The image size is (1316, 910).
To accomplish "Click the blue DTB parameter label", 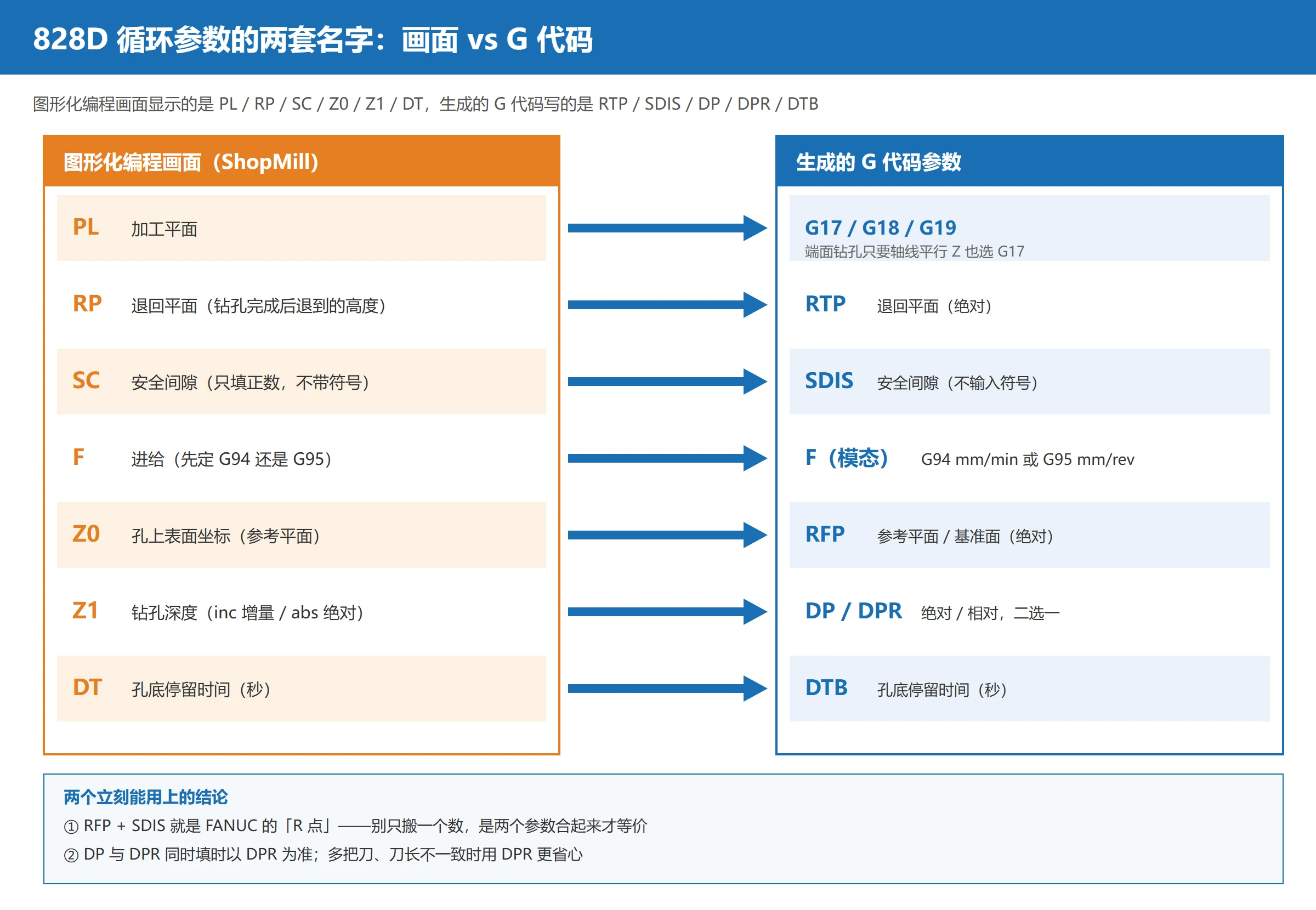I will coord(826,687).
